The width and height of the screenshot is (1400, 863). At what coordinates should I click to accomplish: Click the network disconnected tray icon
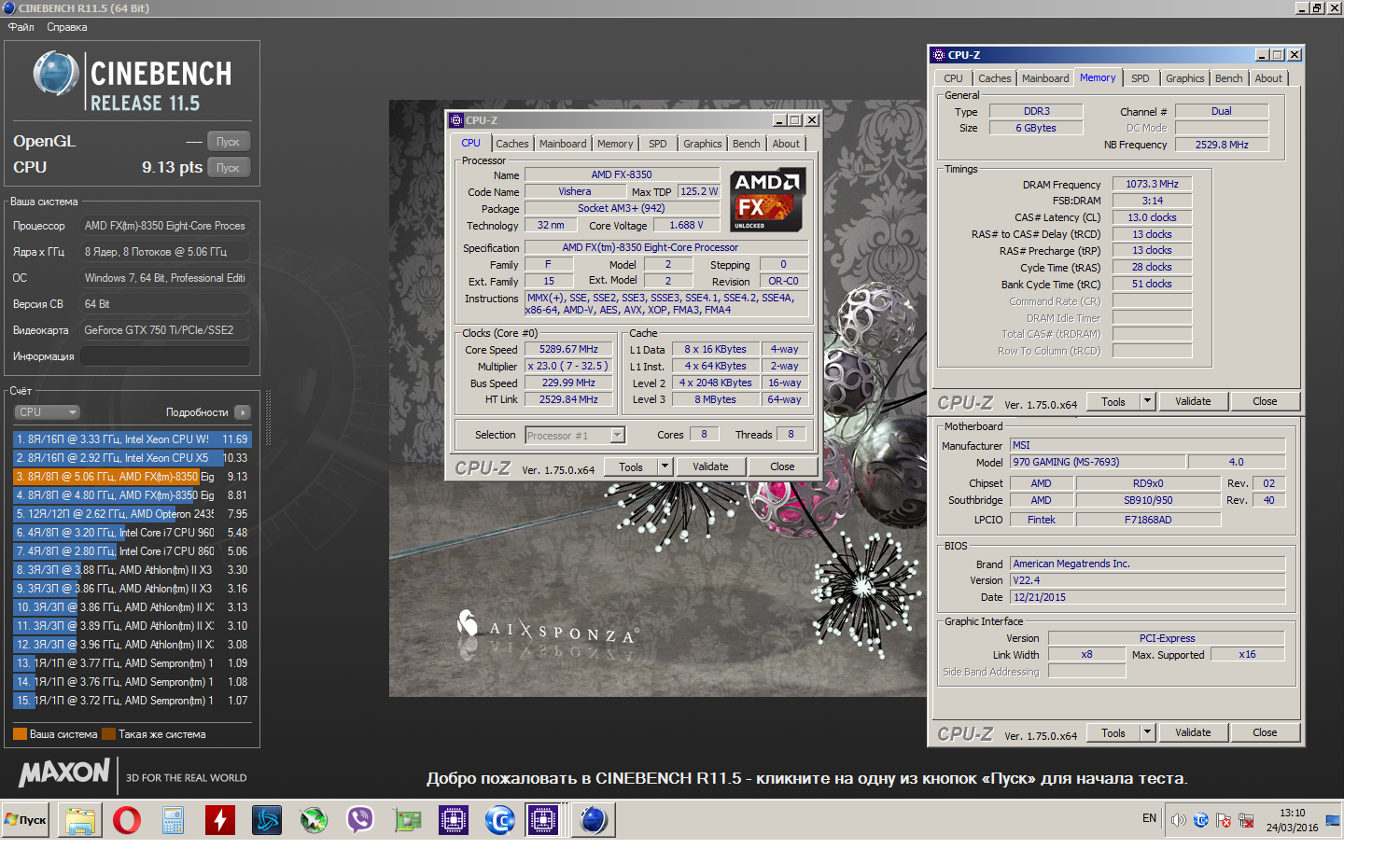tap(1246, 821)
